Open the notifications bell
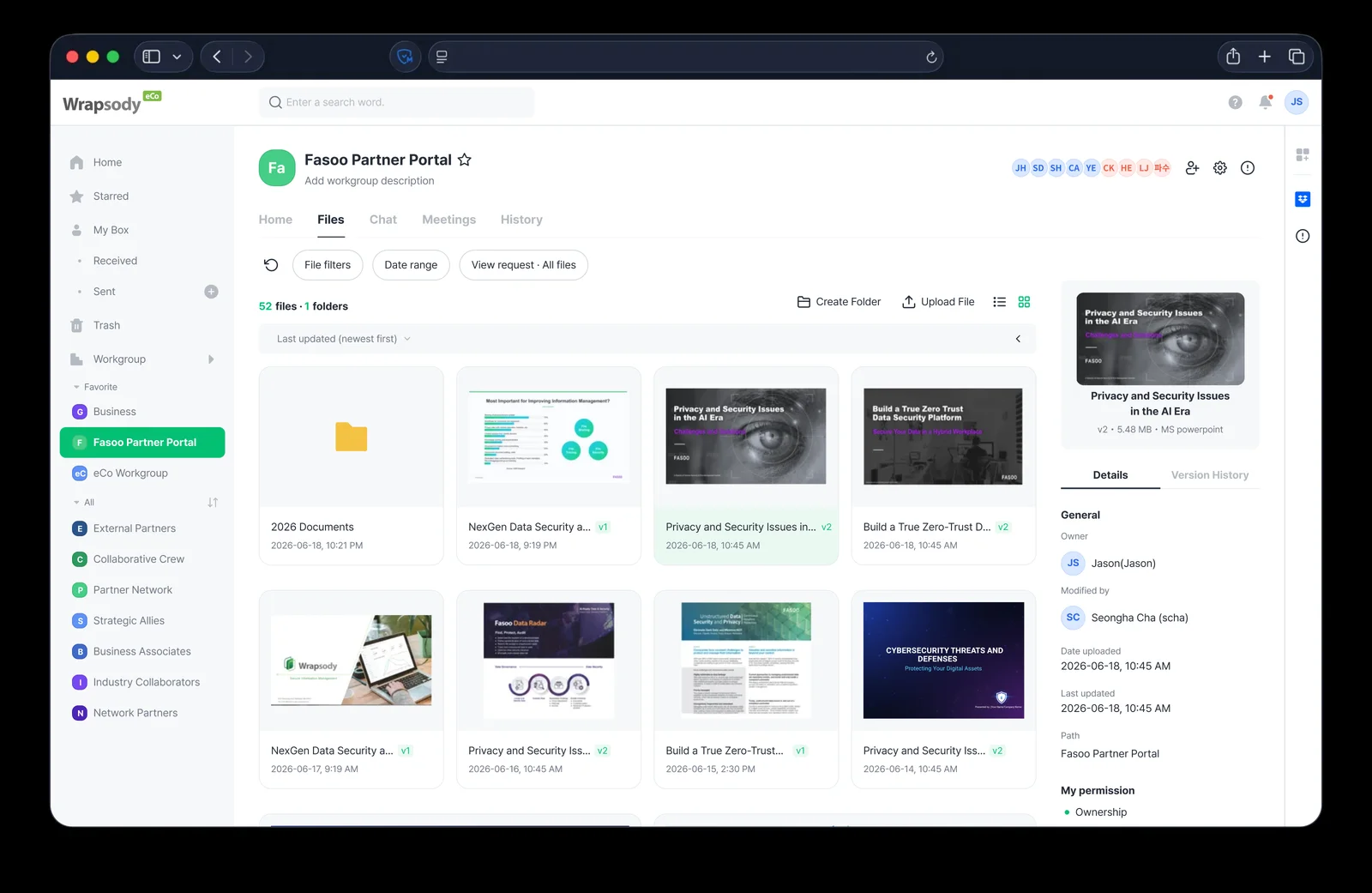Image resolution: width=1372 pixels, height=893 pixels. pos(1265,102)
